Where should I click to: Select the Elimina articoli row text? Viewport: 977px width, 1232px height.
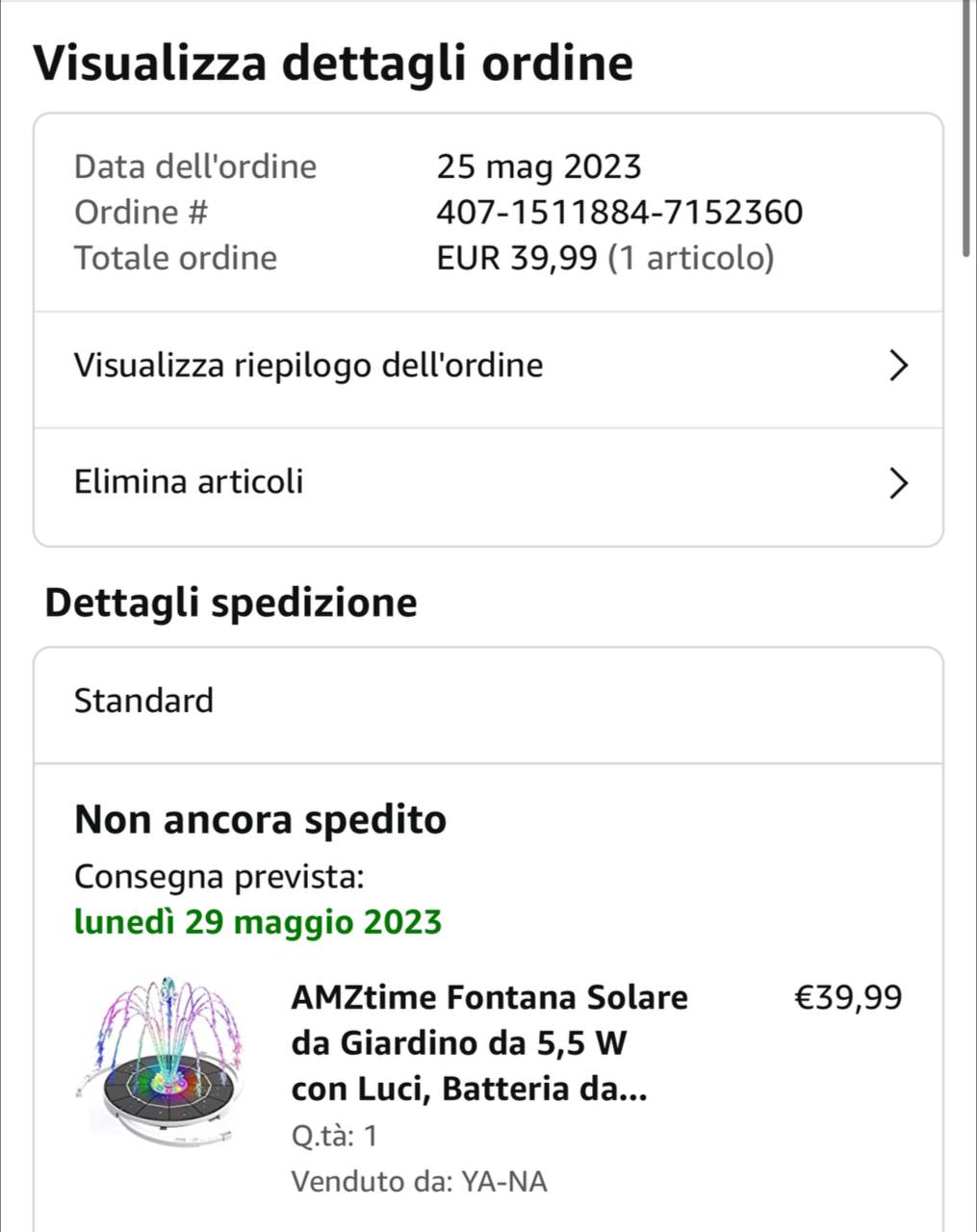[x=189, y=481]
